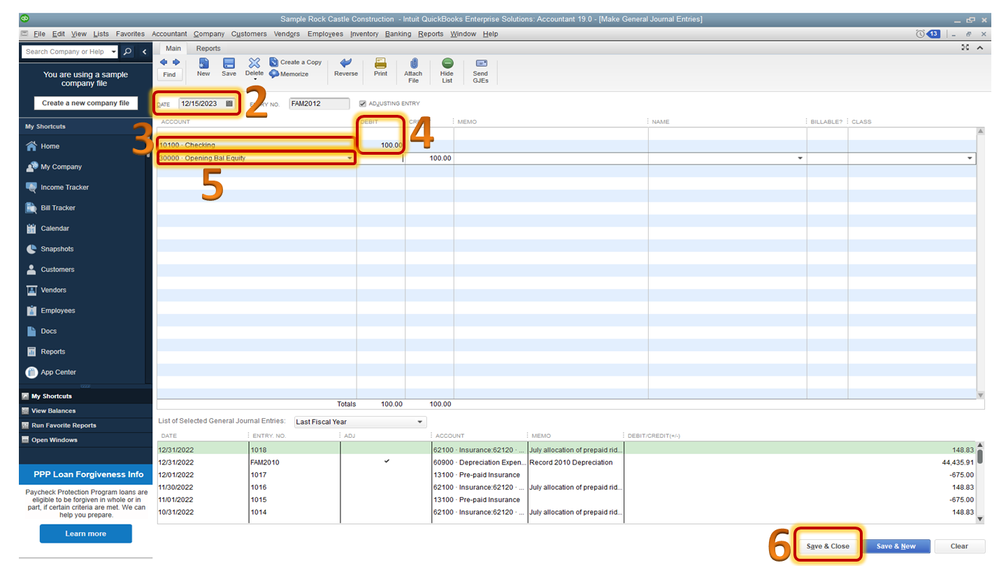This screenshot has height=566, width=999.
Task: Select Open Windows section
Action: (54, 440)
